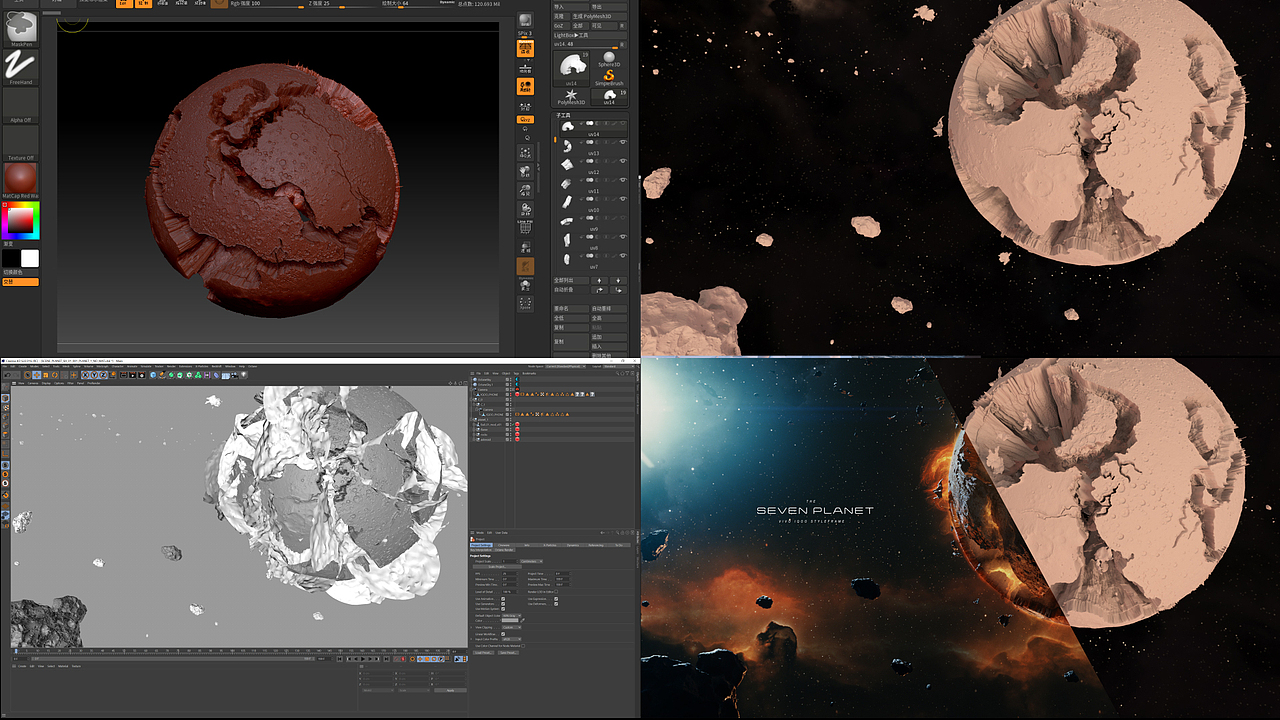Open the Texture Off selector
Screen dimensions: 1280x720
coord(20,142)
